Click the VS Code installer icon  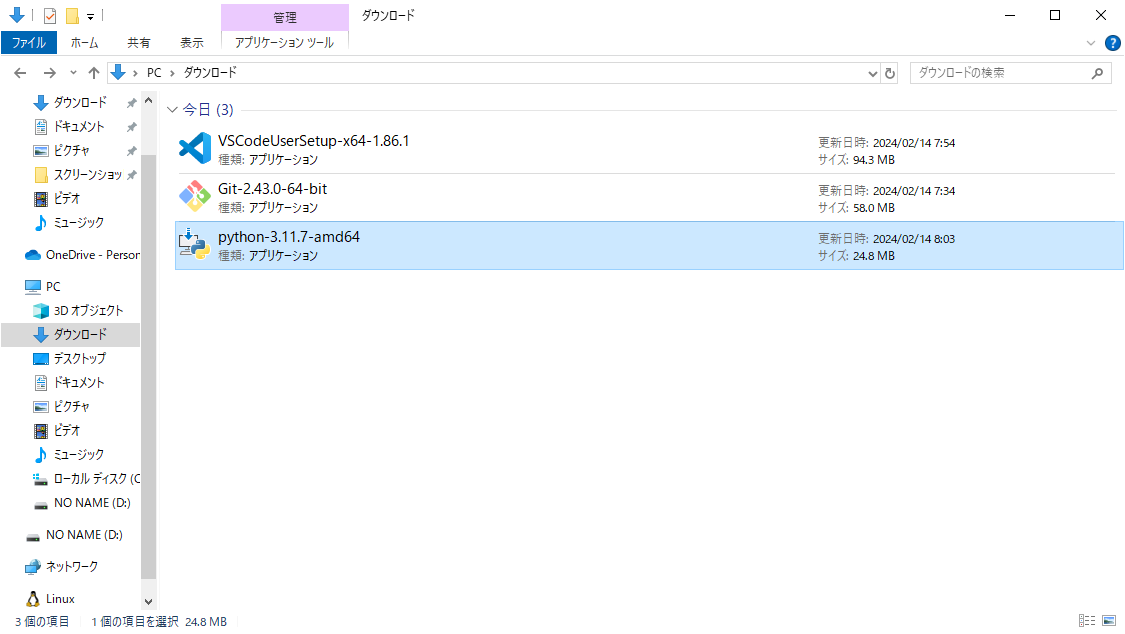(x=194, y=148)
